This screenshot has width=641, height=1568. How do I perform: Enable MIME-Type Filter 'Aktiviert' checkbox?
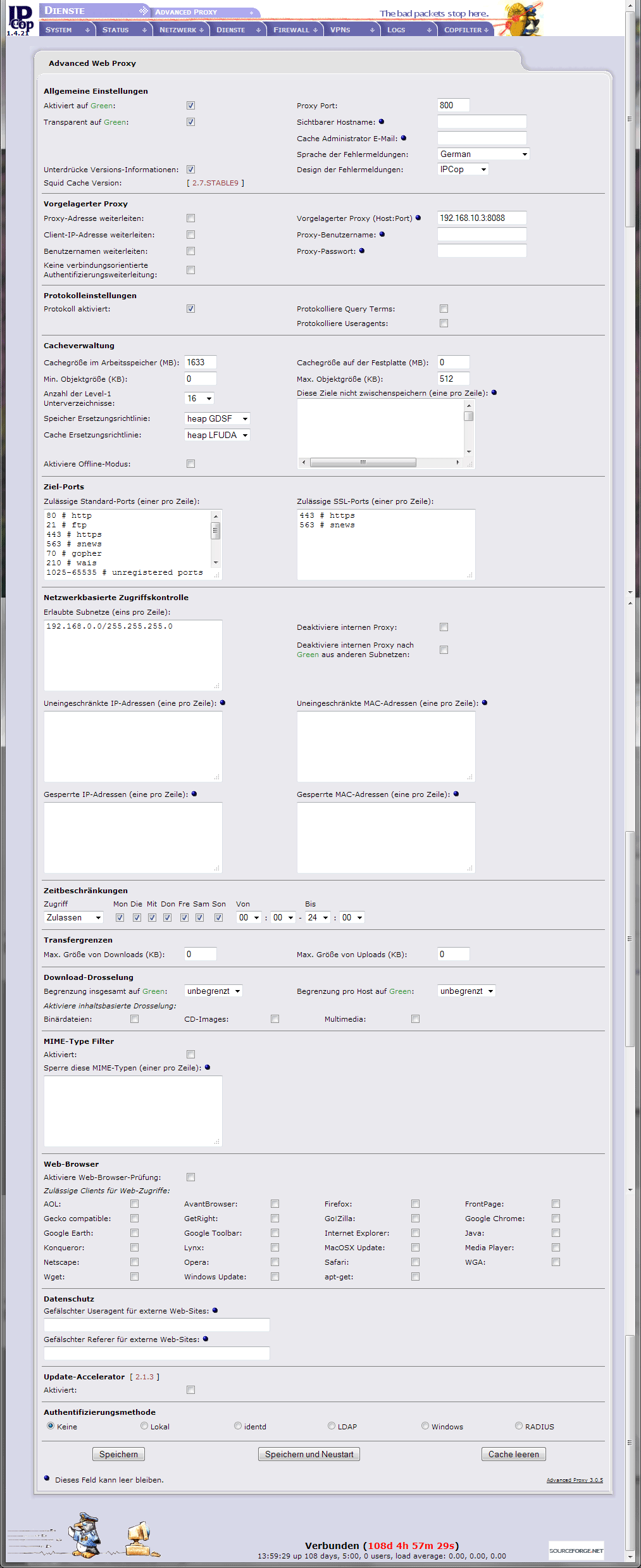point(190,1055)
